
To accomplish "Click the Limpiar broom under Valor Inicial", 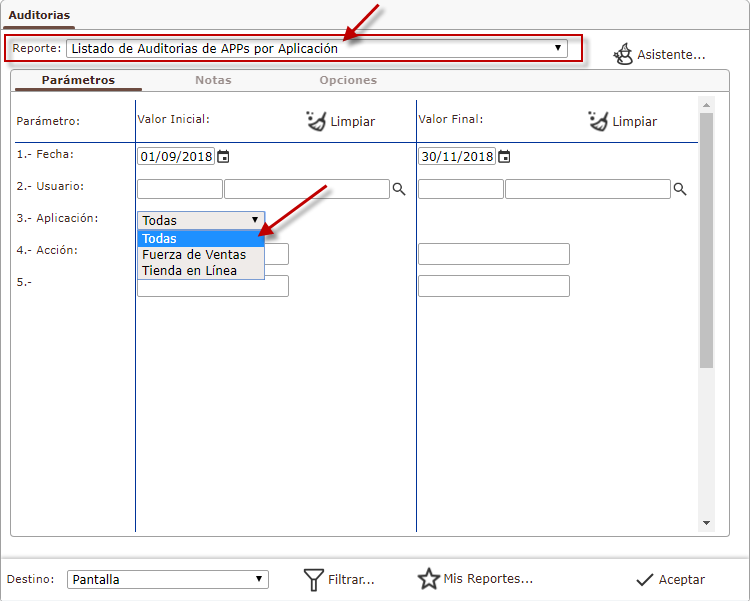I will pyautogui.click(x=316, y=121).
